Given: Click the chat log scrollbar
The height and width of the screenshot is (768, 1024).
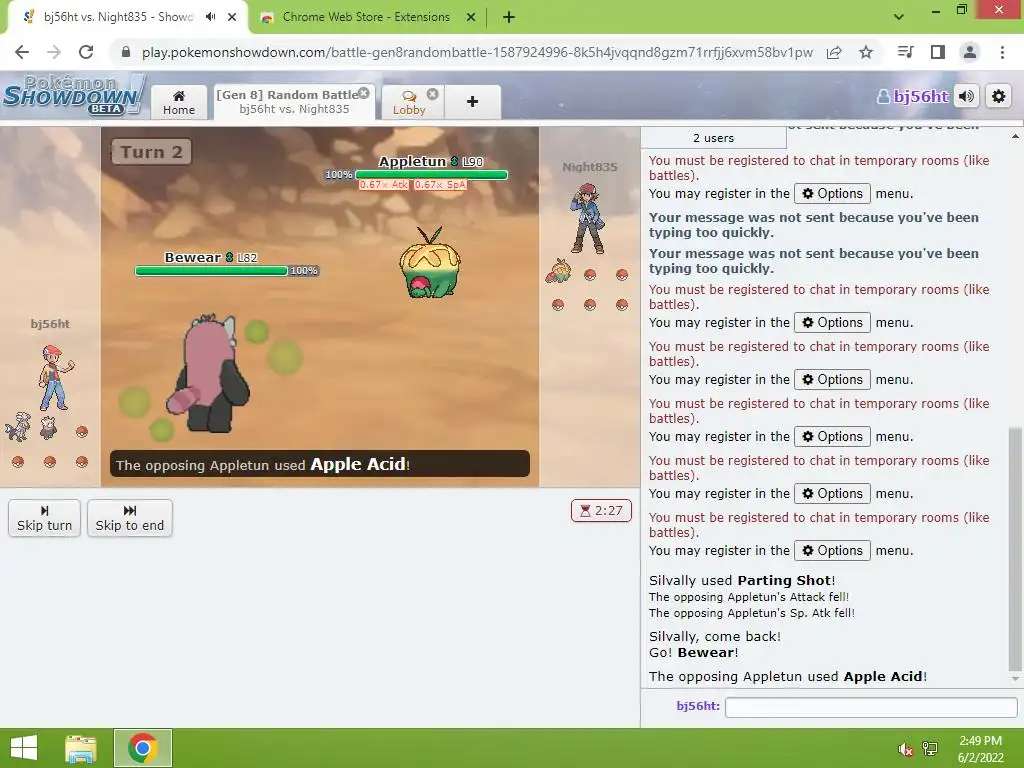Looking at the screenshot, I should [x=1015, y=550].
